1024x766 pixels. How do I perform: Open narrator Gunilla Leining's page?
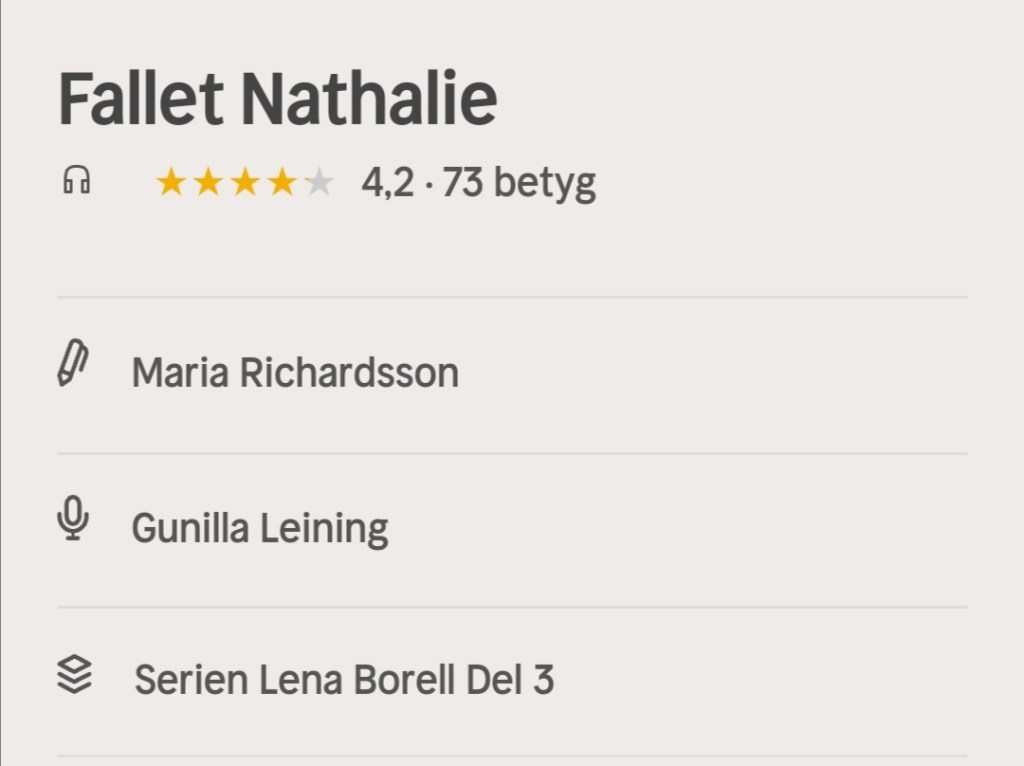pyautogui.click(x=260, y=528)
